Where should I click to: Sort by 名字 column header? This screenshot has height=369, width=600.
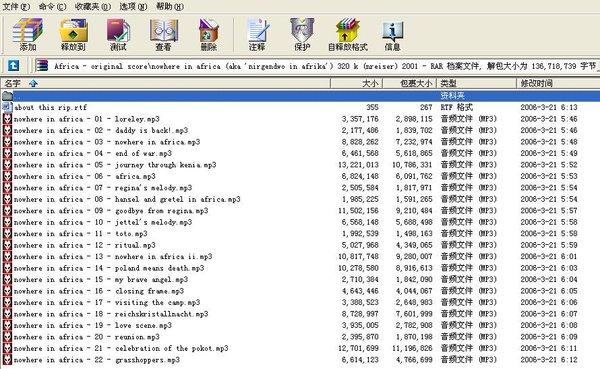(x=165, y=83)
